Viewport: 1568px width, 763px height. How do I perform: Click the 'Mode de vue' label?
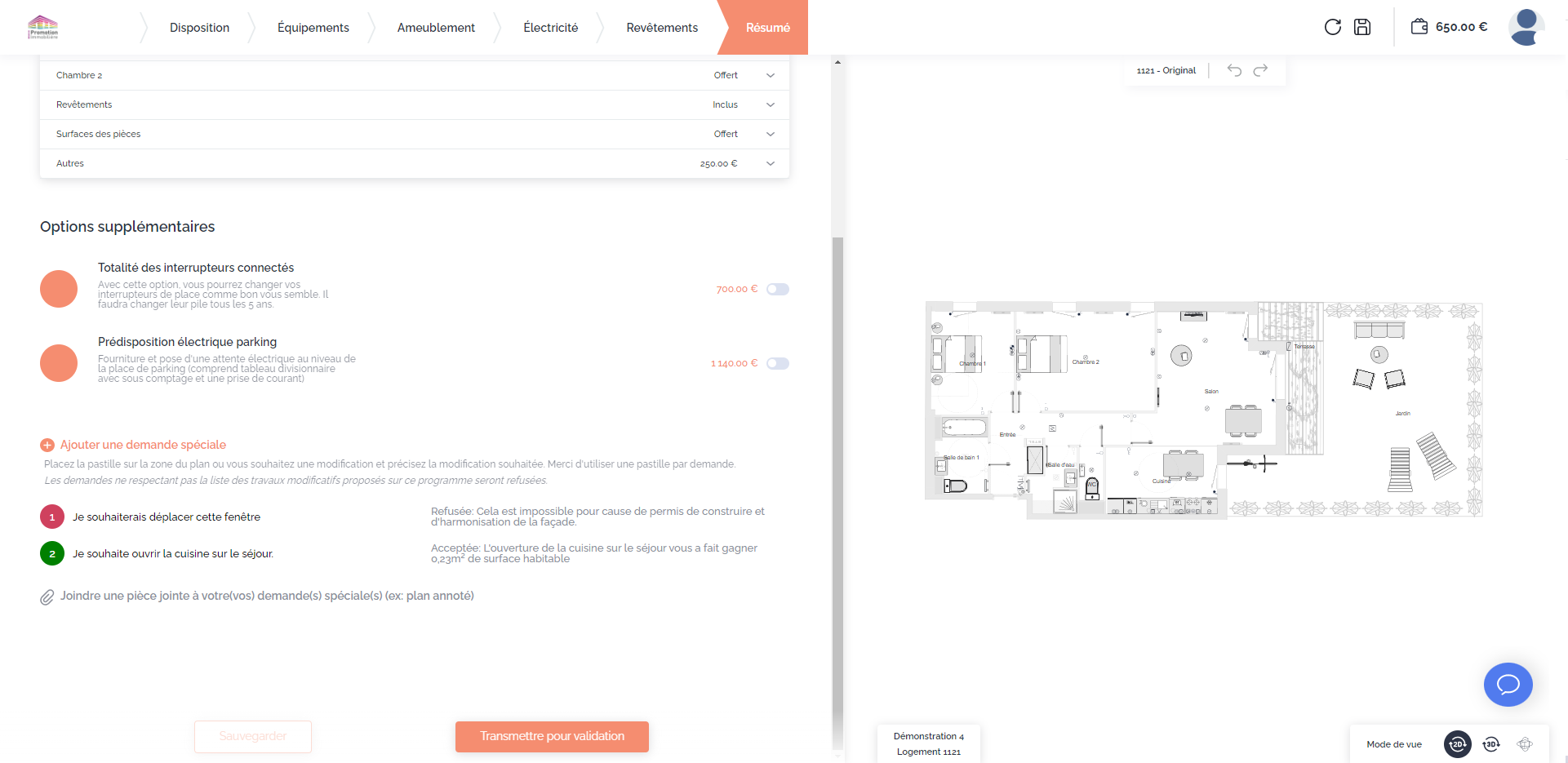tap(1394, 744)
